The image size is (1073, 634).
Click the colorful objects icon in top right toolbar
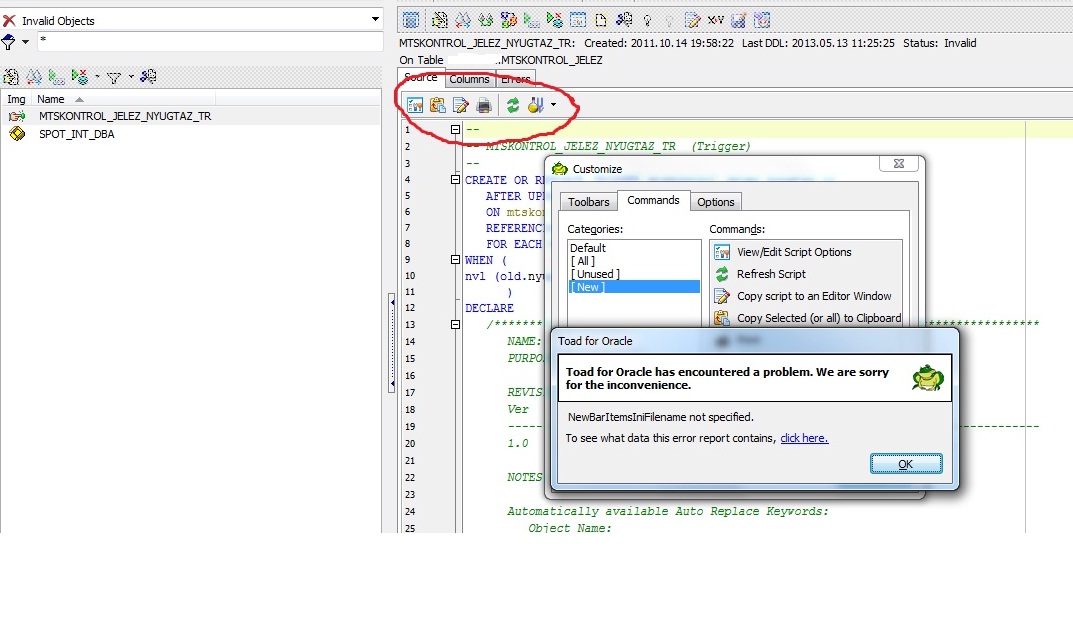[508, 21]
